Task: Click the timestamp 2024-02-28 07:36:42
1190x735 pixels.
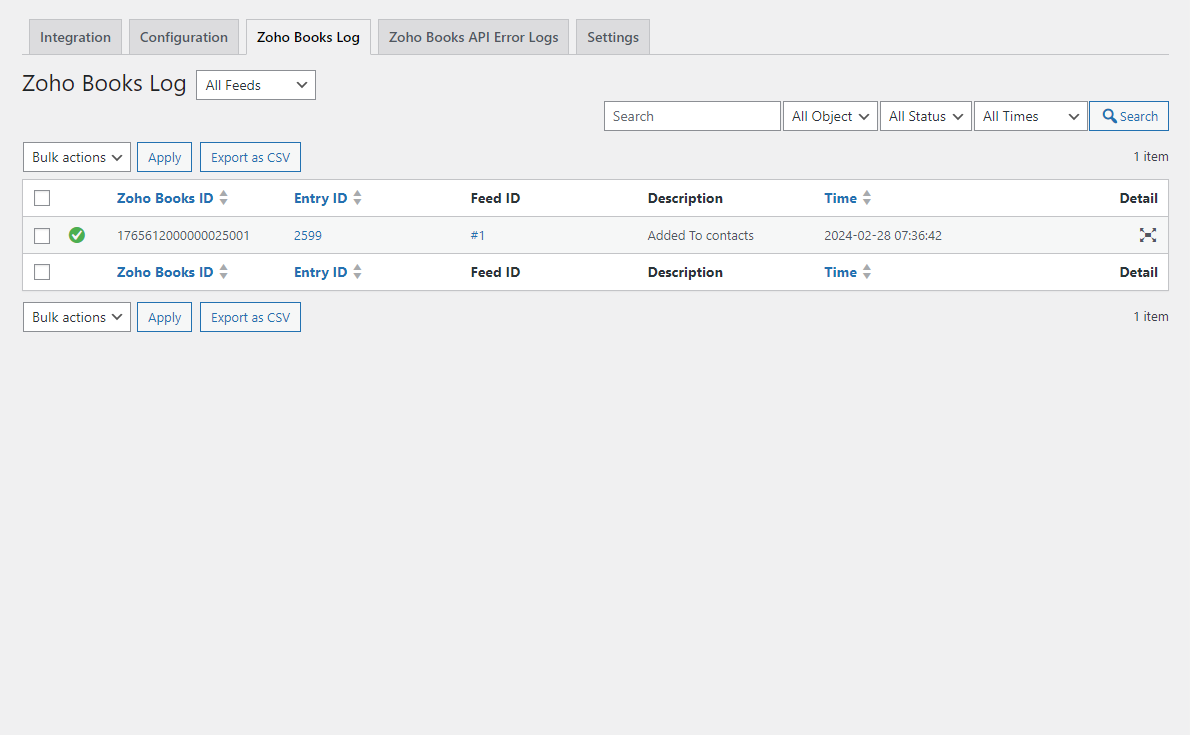Action: coord(883,235)
